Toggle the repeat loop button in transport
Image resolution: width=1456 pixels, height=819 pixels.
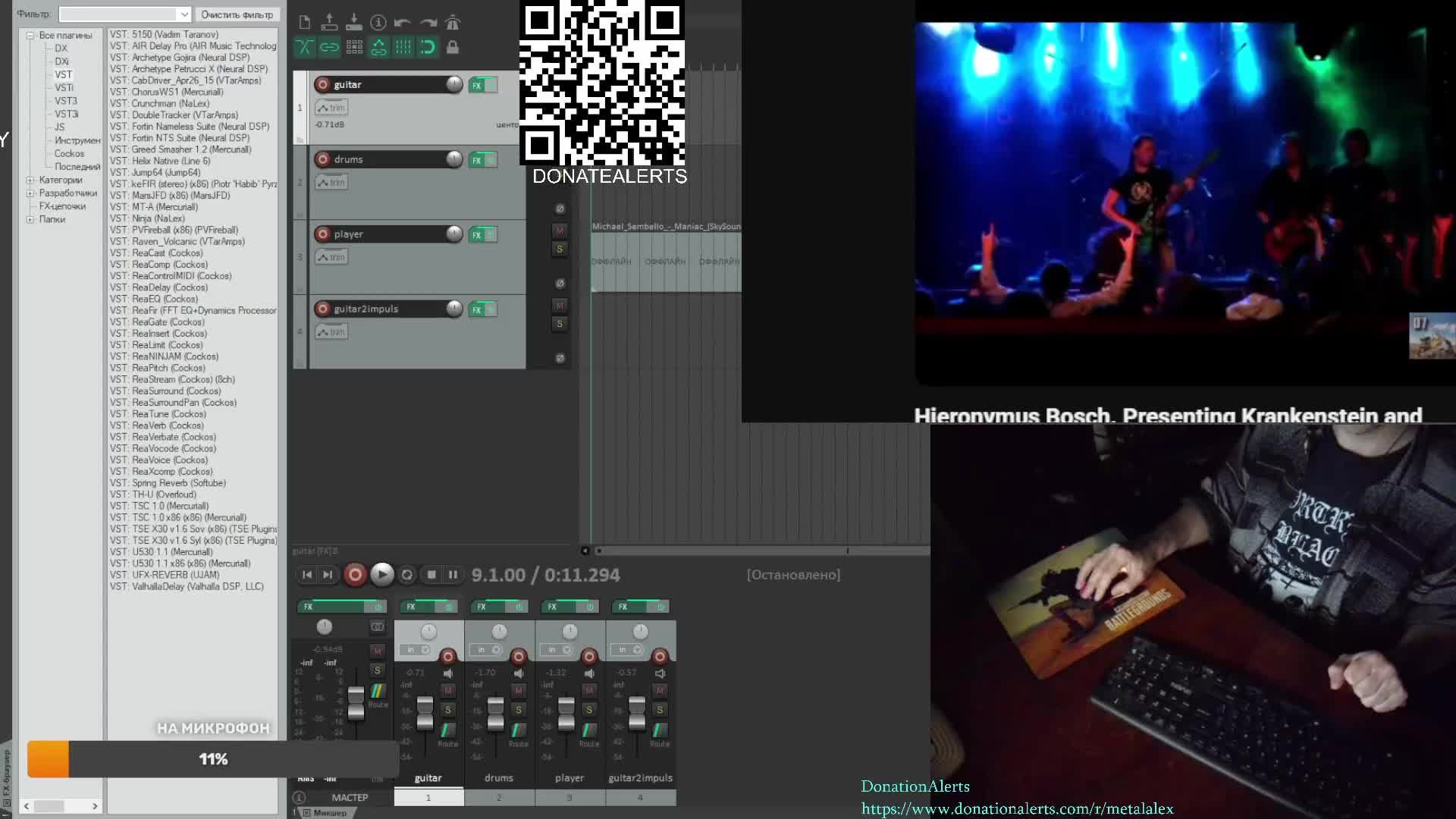pyautogui.click(x=406, y=575)
